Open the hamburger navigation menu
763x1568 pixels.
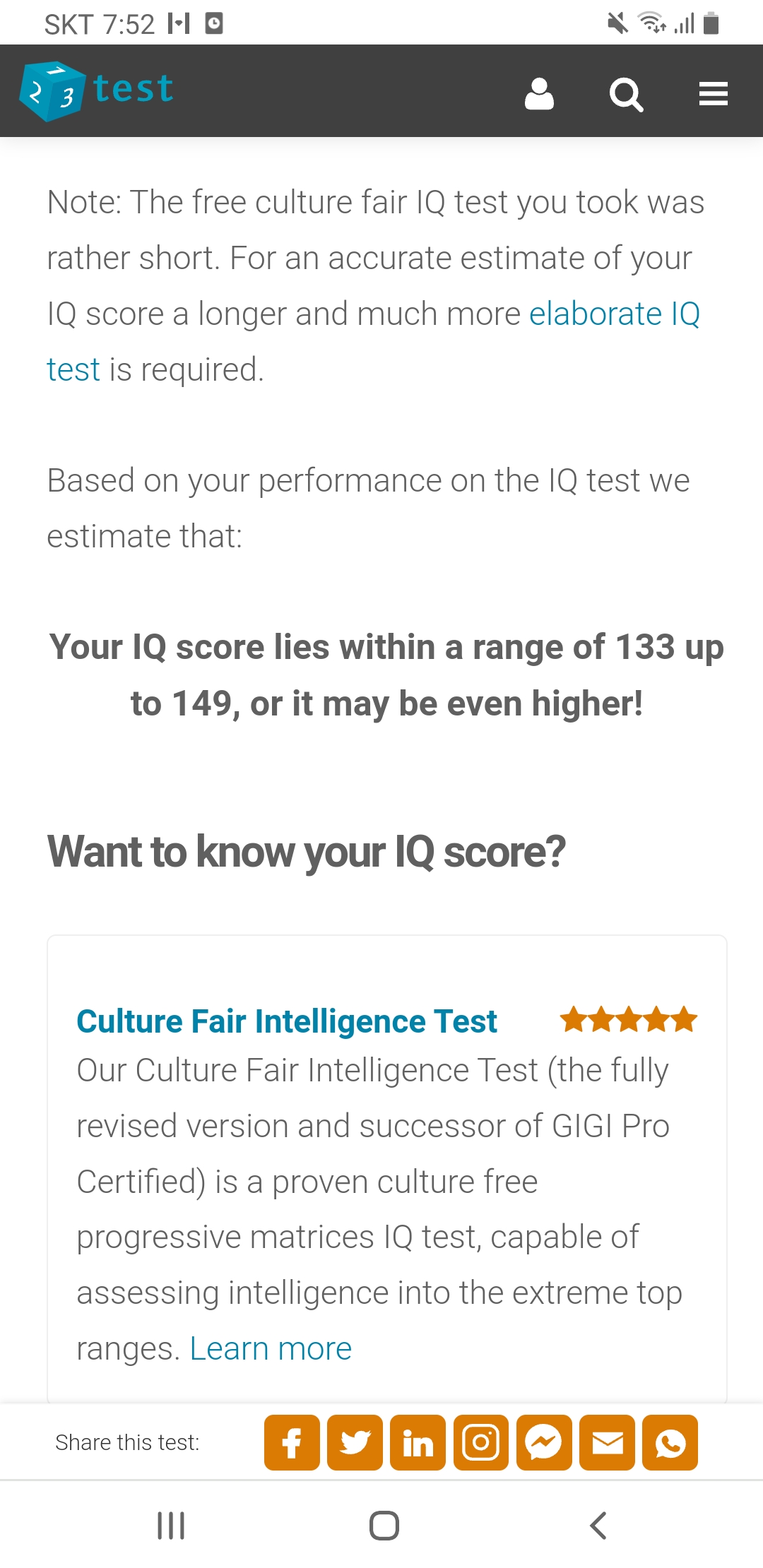tap(713, 94)
